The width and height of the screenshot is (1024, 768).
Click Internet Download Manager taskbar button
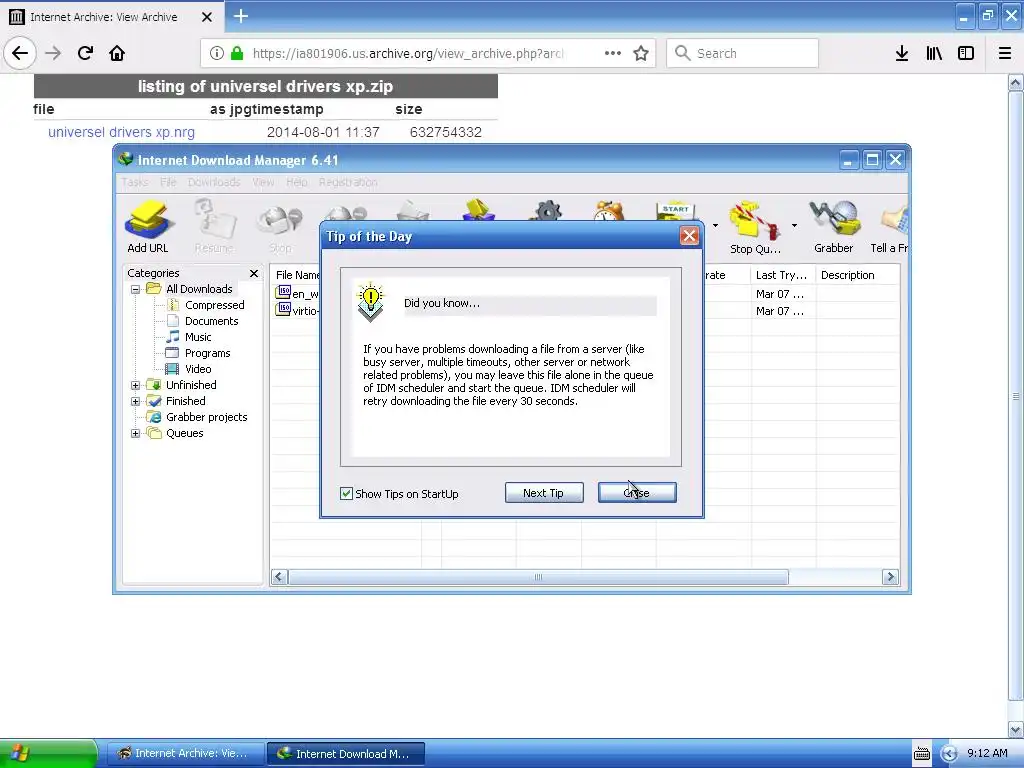pos(346,753)
